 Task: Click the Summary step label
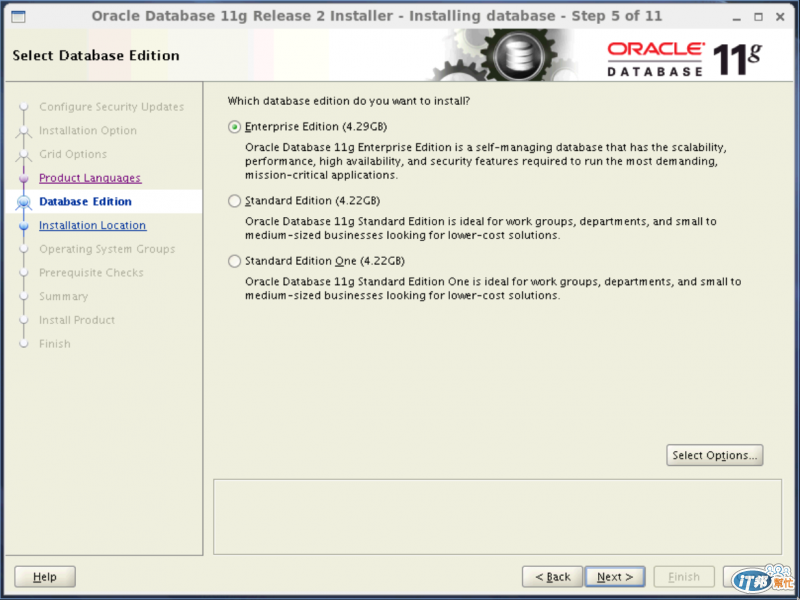63,296
